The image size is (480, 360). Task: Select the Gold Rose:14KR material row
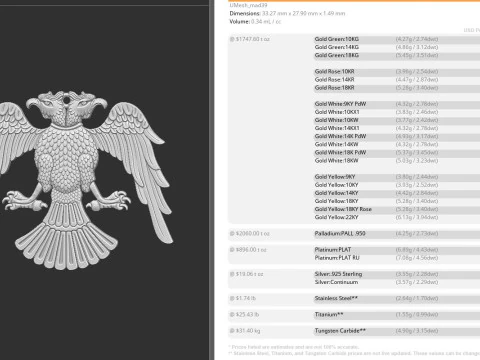pyautogui.click(x=397, y=80)
